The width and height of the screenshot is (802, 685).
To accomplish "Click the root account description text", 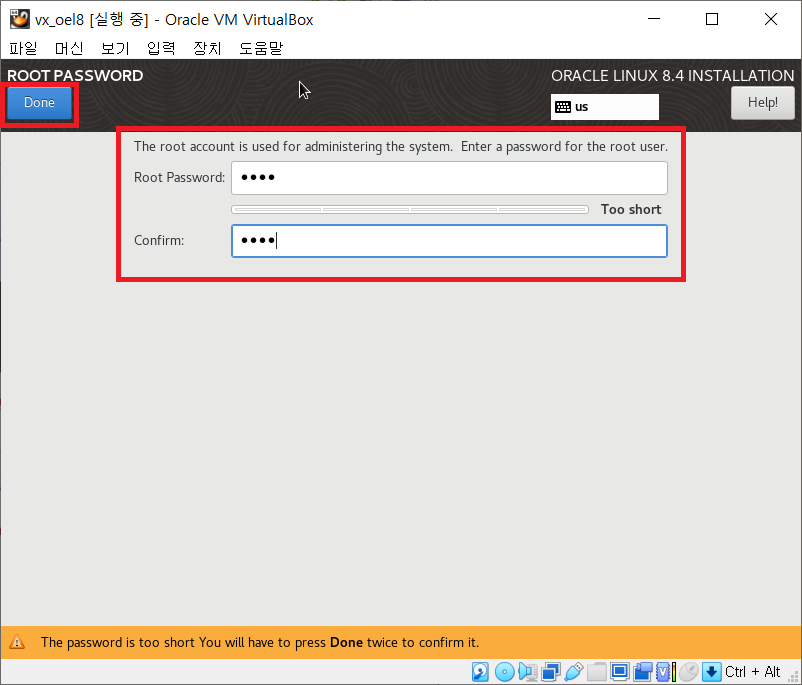I will (400, 147).
